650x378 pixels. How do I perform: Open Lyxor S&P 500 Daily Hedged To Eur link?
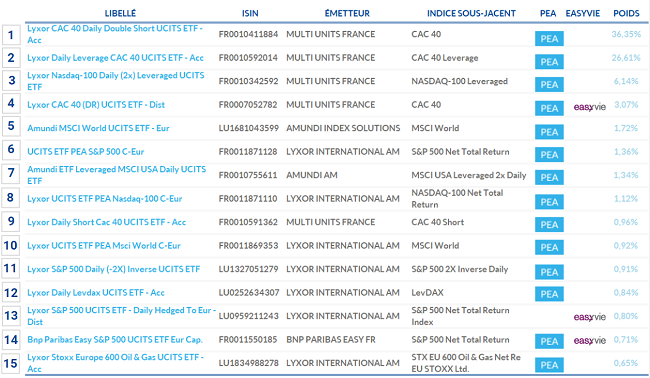[121, 316]
